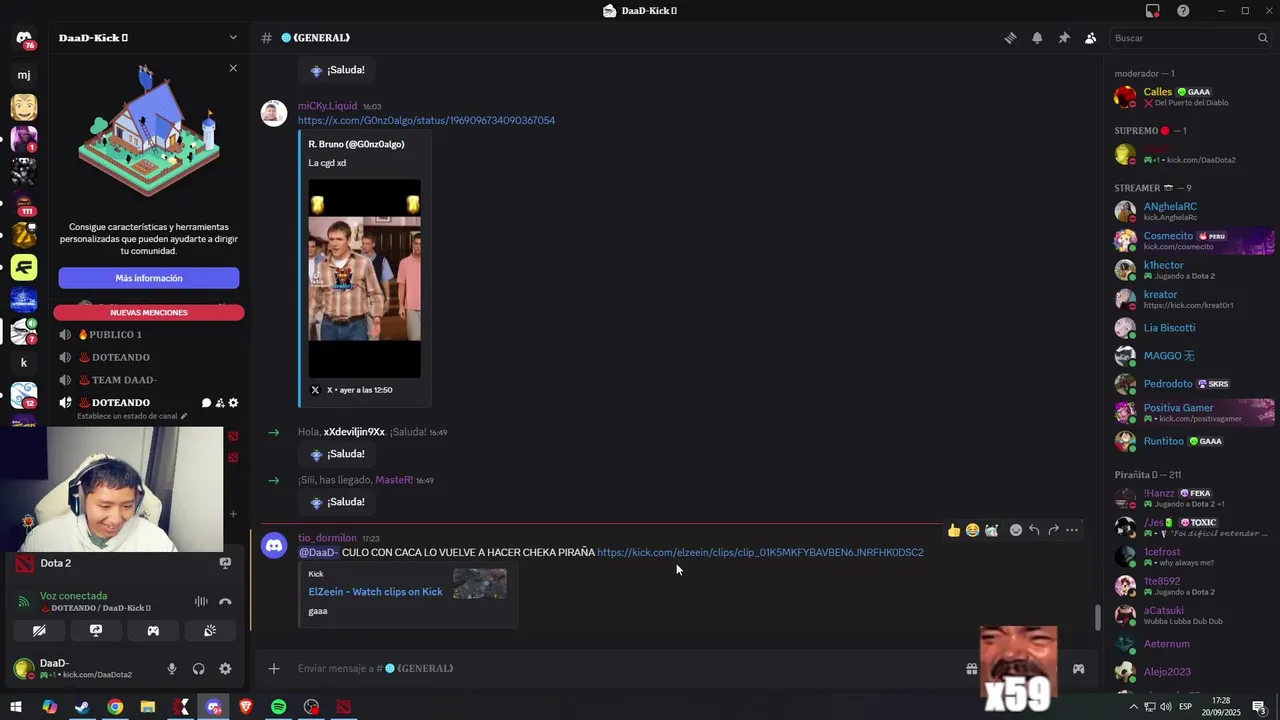Dismiss the community tools banner

click(233, 68)
